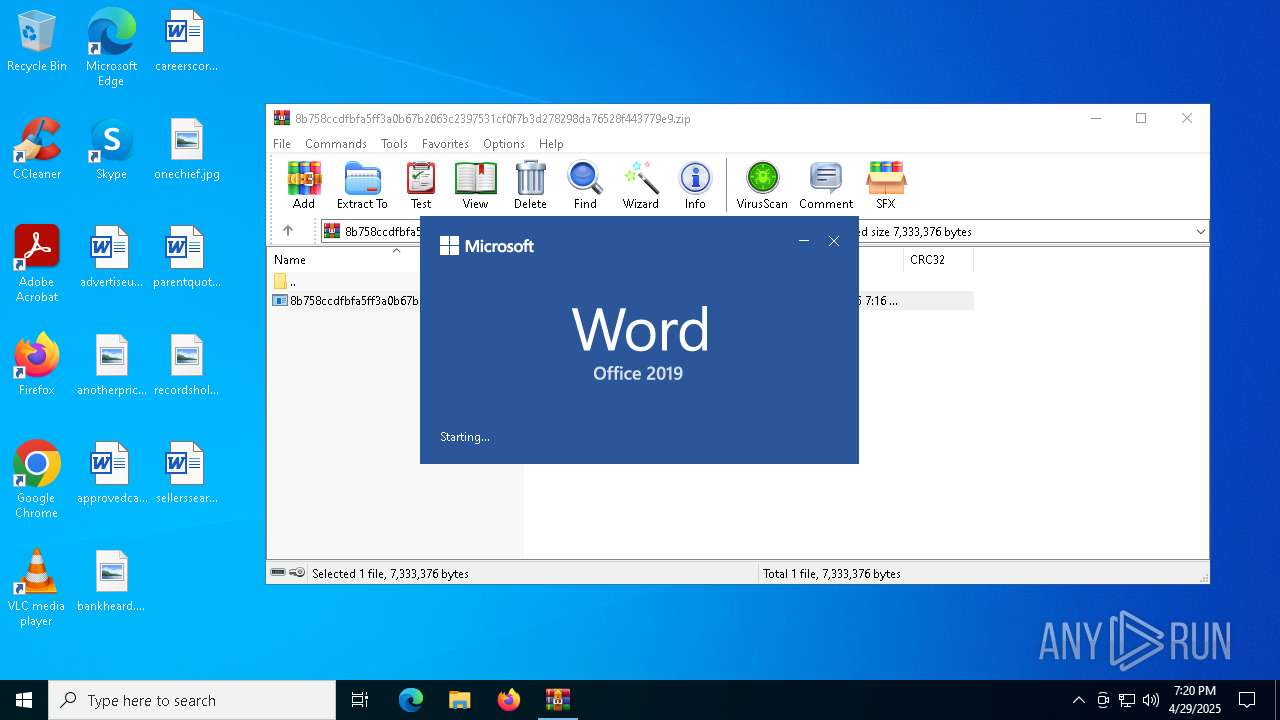Image resolution: width=1280 pixels, height=720 pixels.
Task: Click WinRAR taskbar button
Action: 557,700
